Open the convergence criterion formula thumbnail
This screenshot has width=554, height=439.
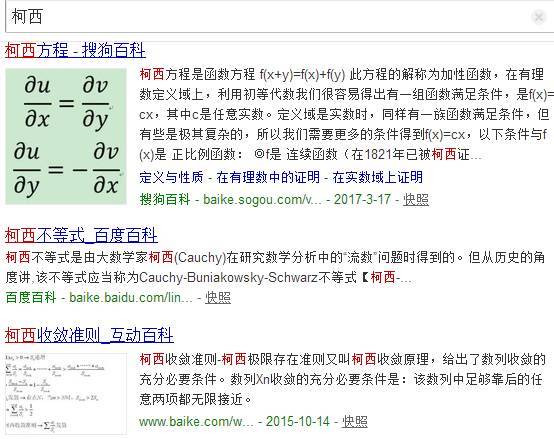(66, 393)
